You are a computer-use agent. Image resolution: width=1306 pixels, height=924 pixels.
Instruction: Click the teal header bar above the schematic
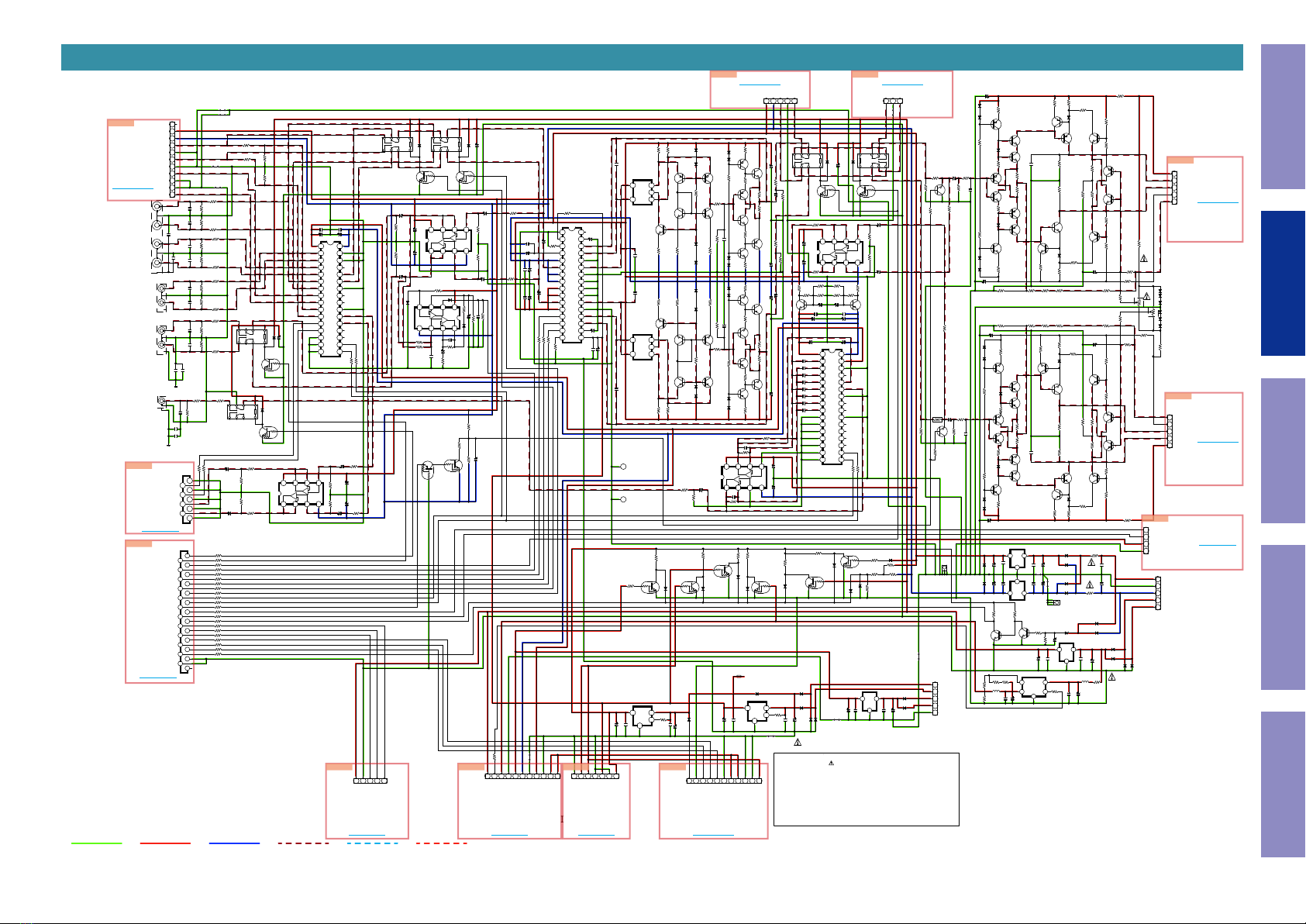pyautogui.click(x=652, y=57)
